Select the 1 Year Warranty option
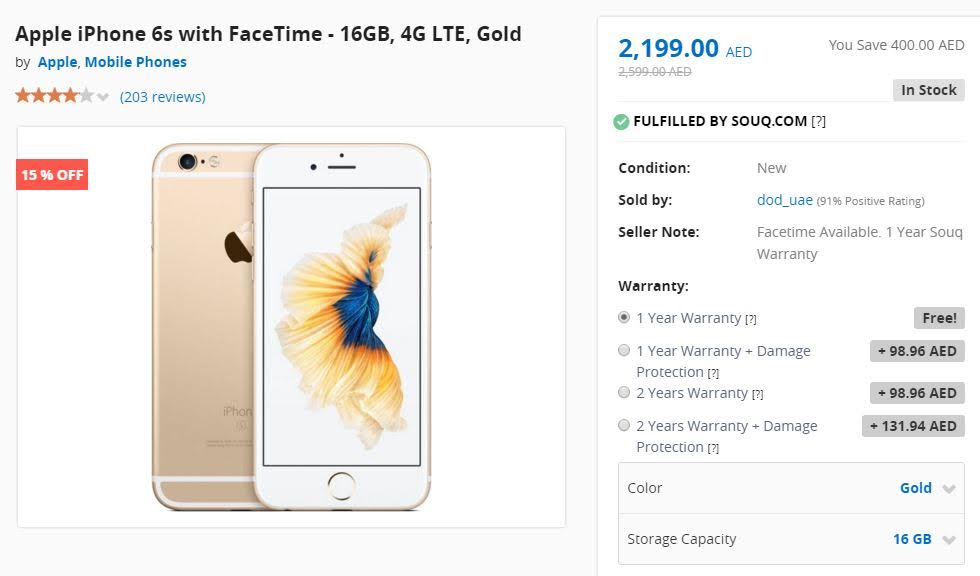980x576 pixels. click(x=624, y=317)
